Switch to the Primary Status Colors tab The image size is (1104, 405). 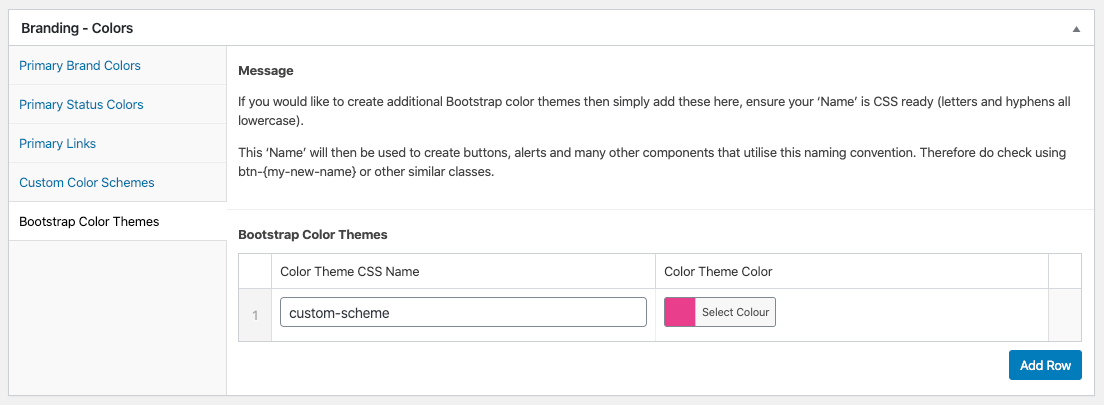point(81,105)
